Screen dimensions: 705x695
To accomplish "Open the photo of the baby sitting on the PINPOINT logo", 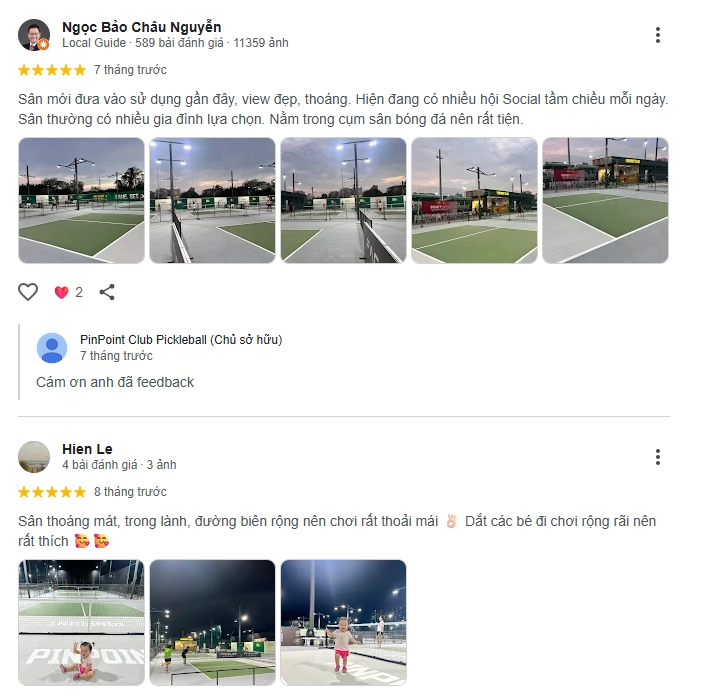I will click(81, 623).
